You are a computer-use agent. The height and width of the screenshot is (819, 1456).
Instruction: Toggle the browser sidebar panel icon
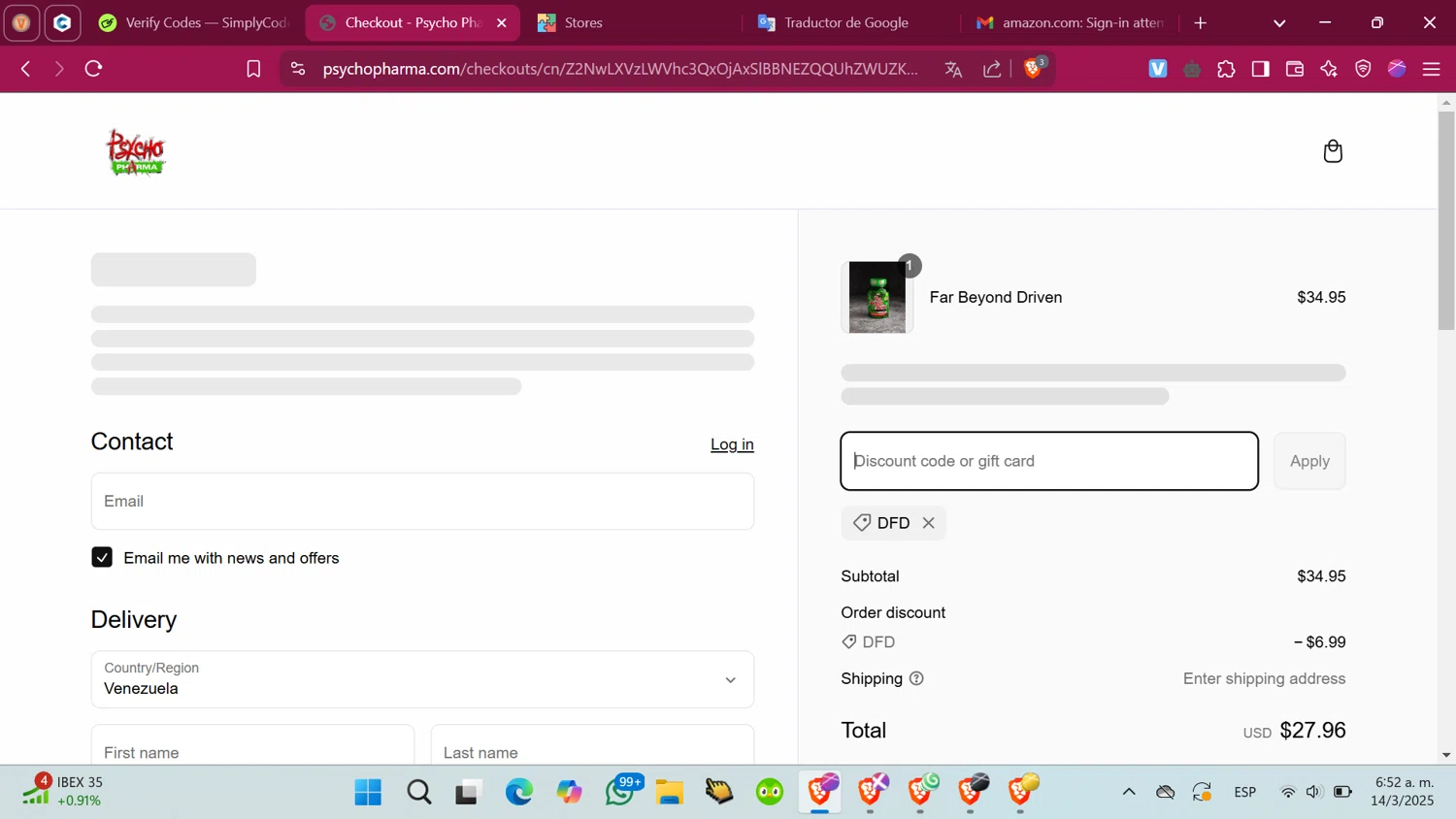pyautogui.click(x=1260, y=69)
